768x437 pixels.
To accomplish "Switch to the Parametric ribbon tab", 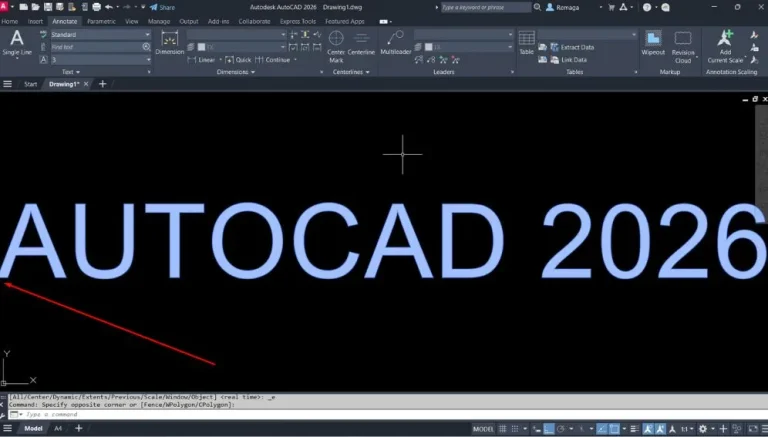I will point(101,22).
